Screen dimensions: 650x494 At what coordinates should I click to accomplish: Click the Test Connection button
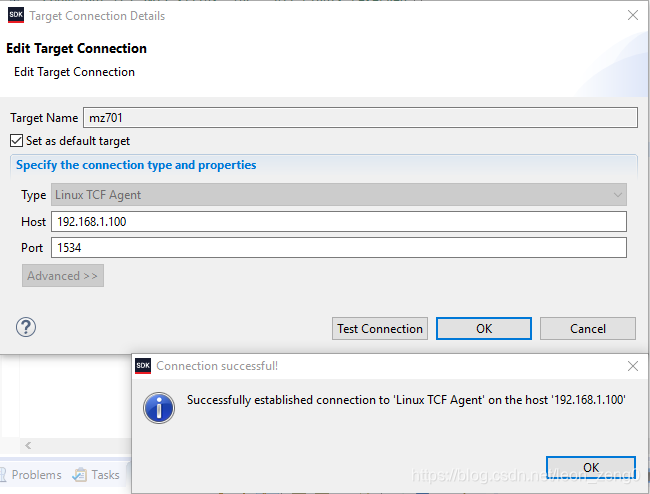click(380, 329)
